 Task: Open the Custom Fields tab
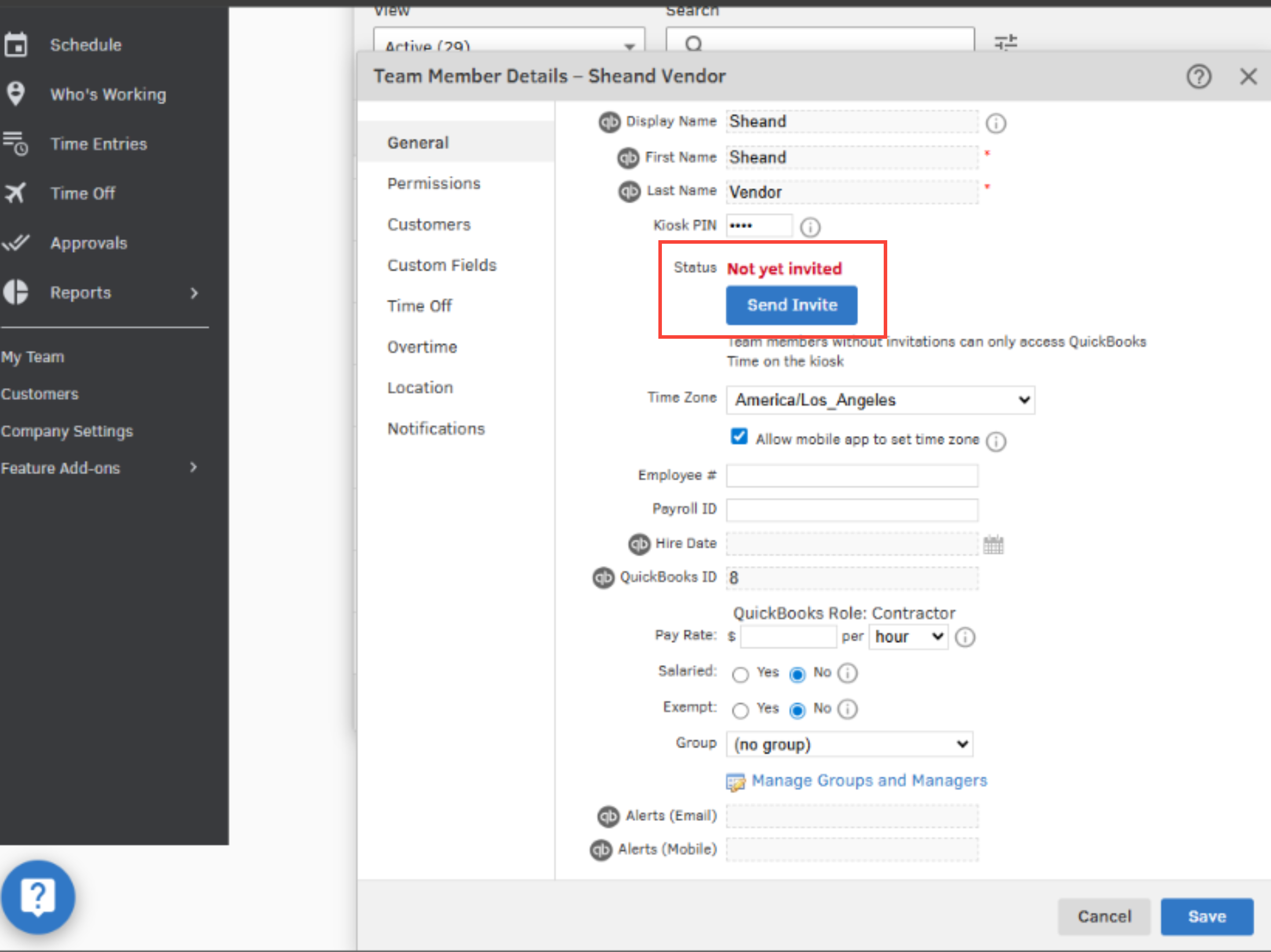click(442, 265)
